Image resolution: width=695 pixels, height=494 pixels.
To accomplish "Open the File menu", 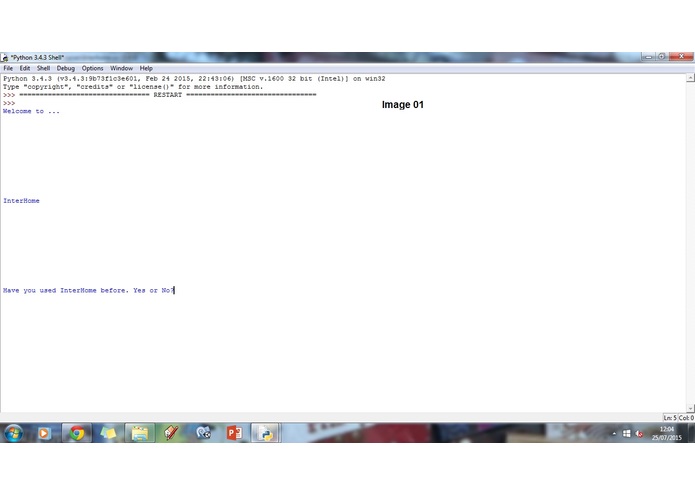I will pos(8,68).
